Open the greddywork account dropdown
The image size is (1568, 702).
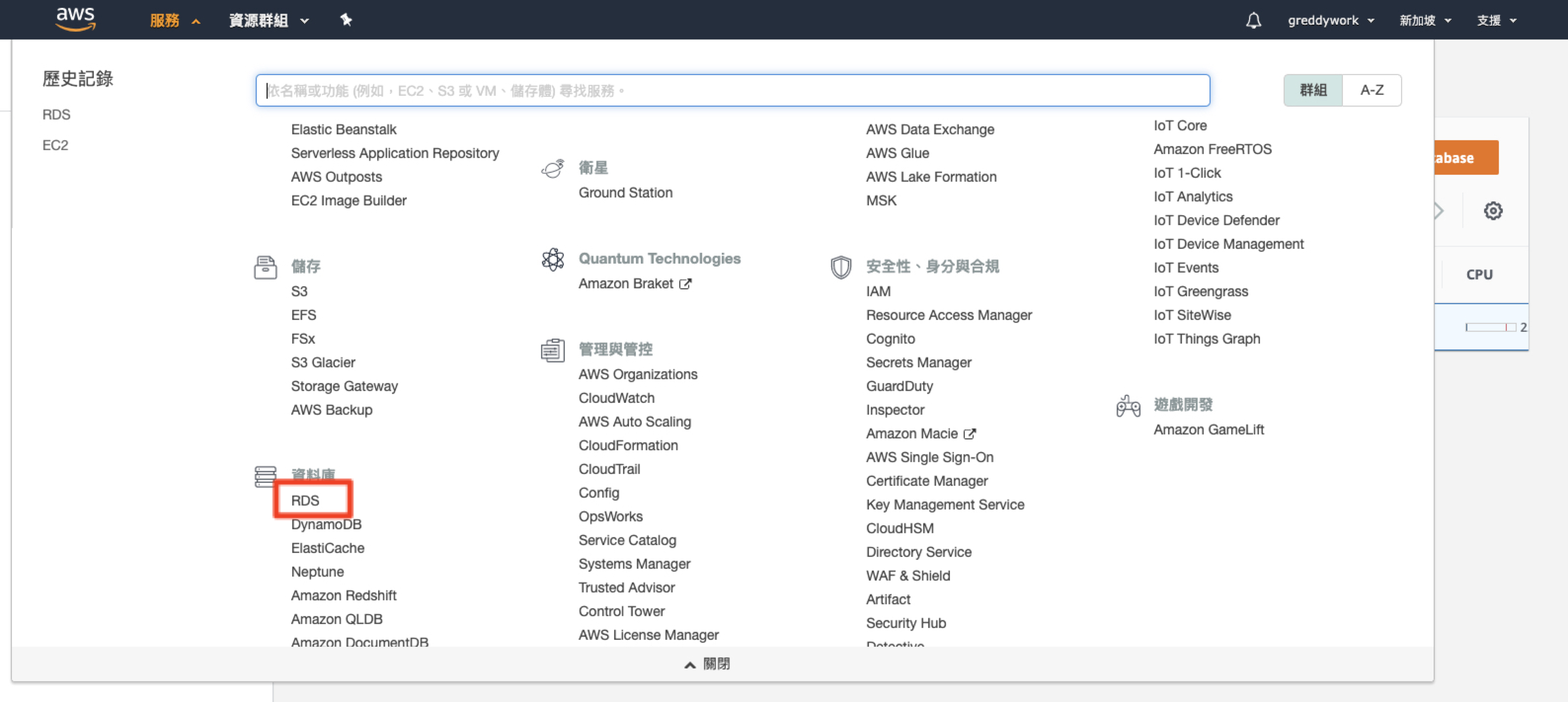coord(1330,21)
